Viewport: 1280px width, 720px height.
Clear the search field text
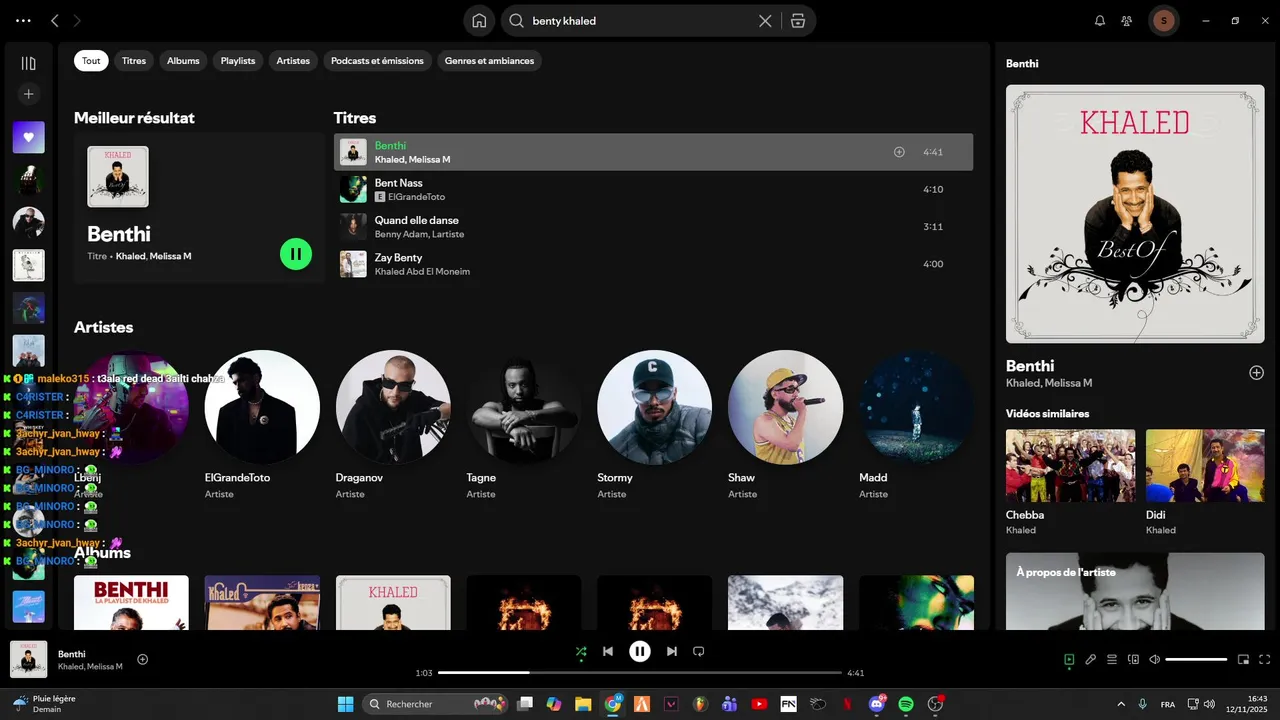coord(765,20)
